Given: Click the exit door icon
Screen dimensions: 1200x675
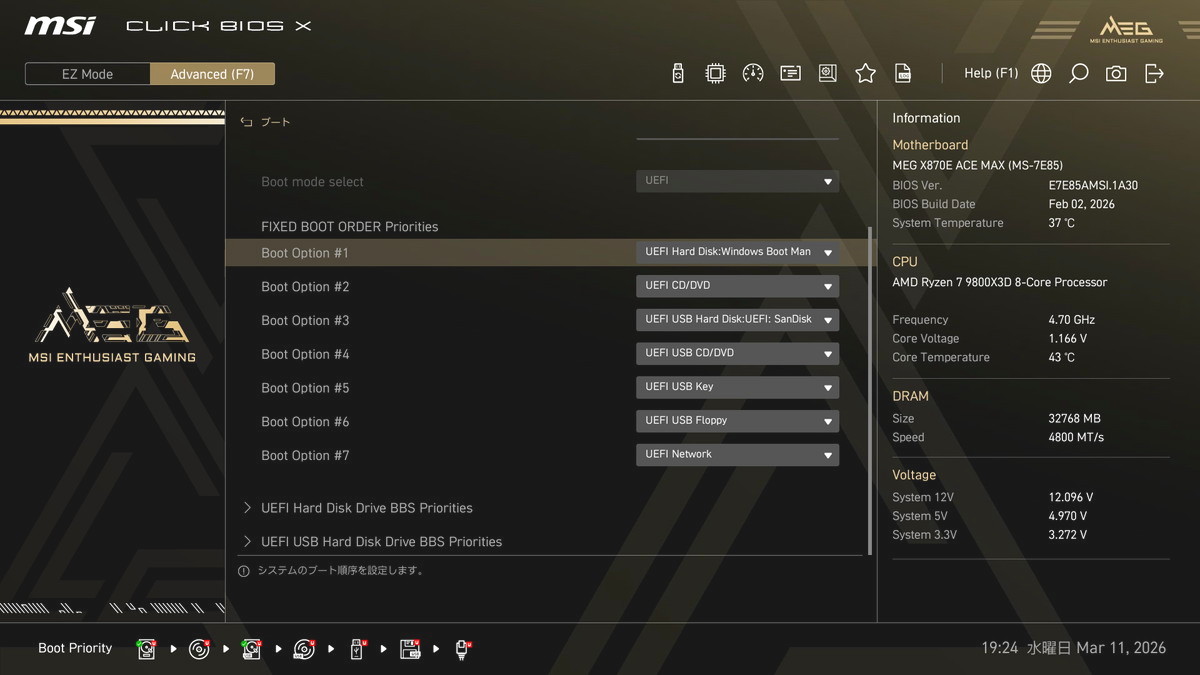Looking at the screenshot, I should [1154, 73].
